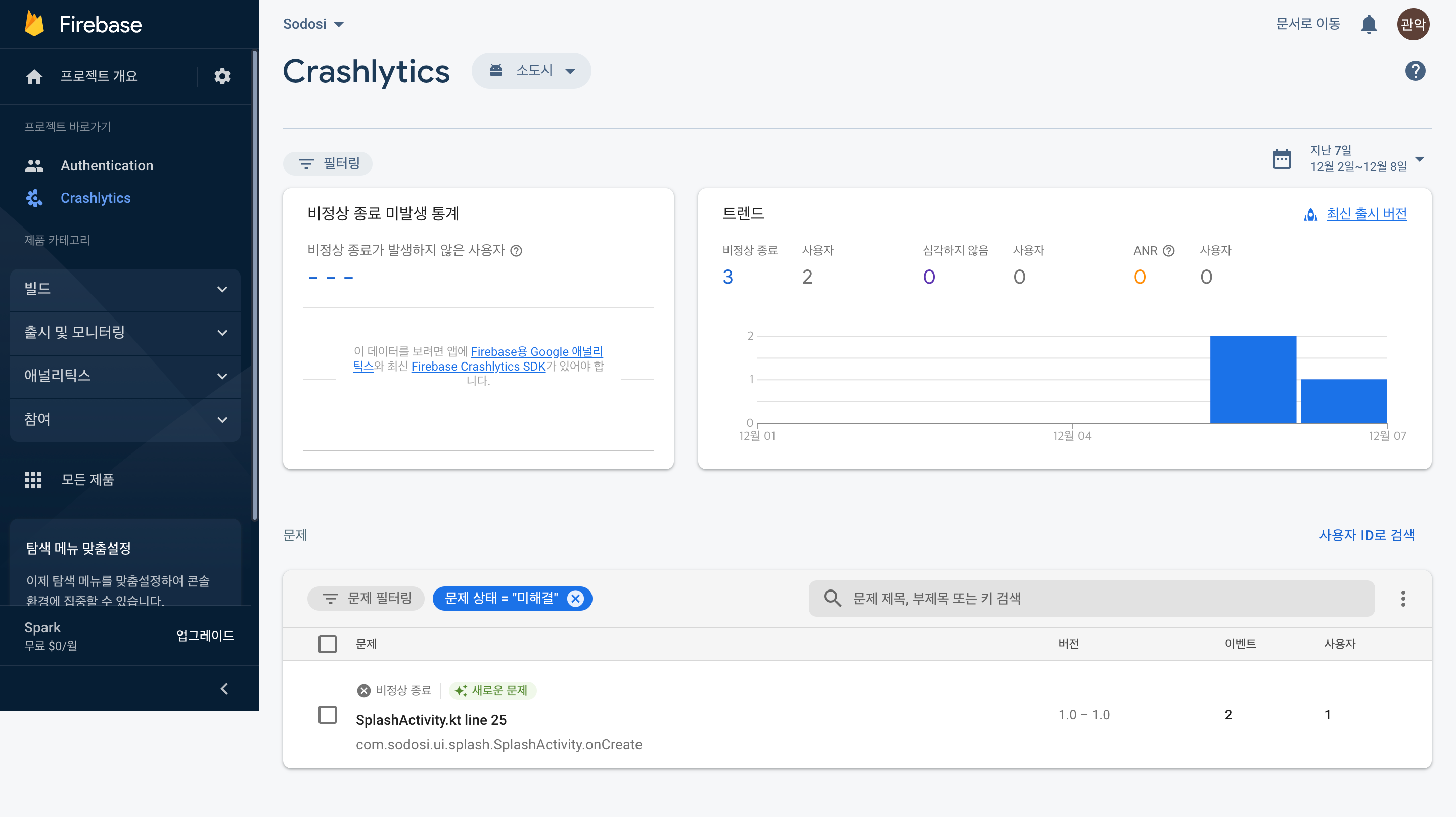The width and height of the screenshot is (1456, 817).
Task: Click the notifications bell icon
Action: pyautogui.click(x=1369, y=24)
